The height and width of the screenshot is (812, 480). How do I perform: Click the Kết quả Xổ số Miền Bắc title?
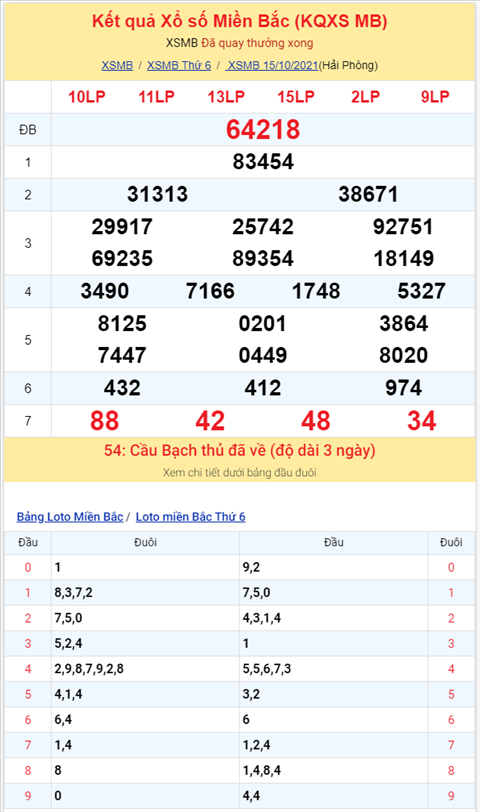click(x=240, y=21)
